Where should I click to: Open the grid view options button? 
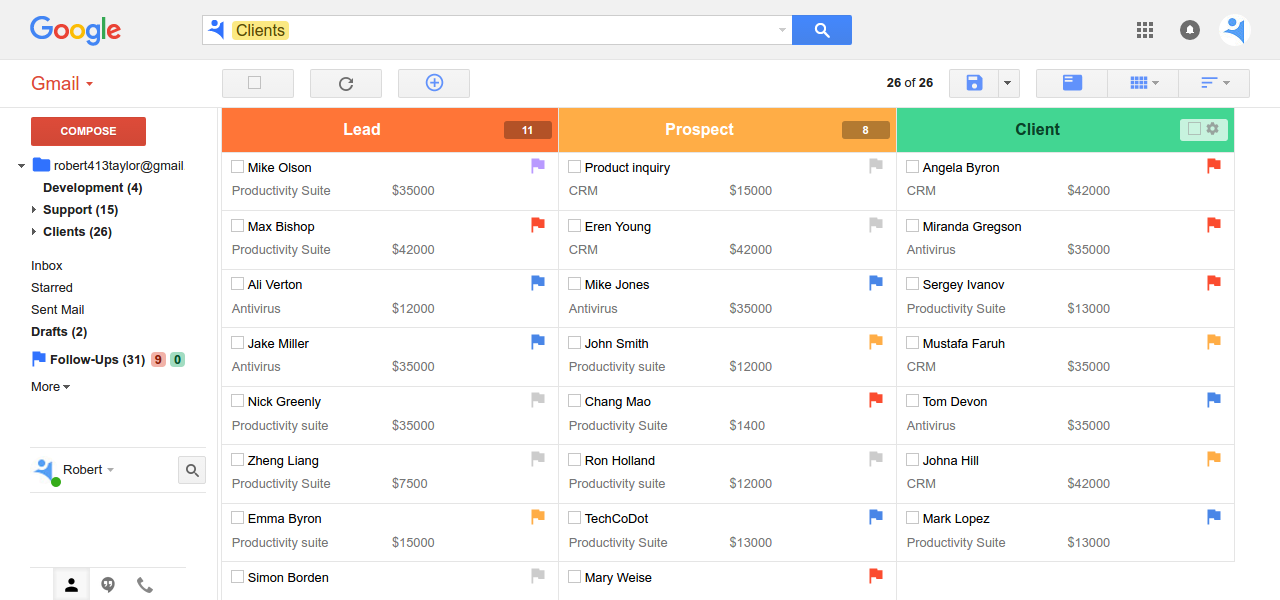tap(1143, 83)
